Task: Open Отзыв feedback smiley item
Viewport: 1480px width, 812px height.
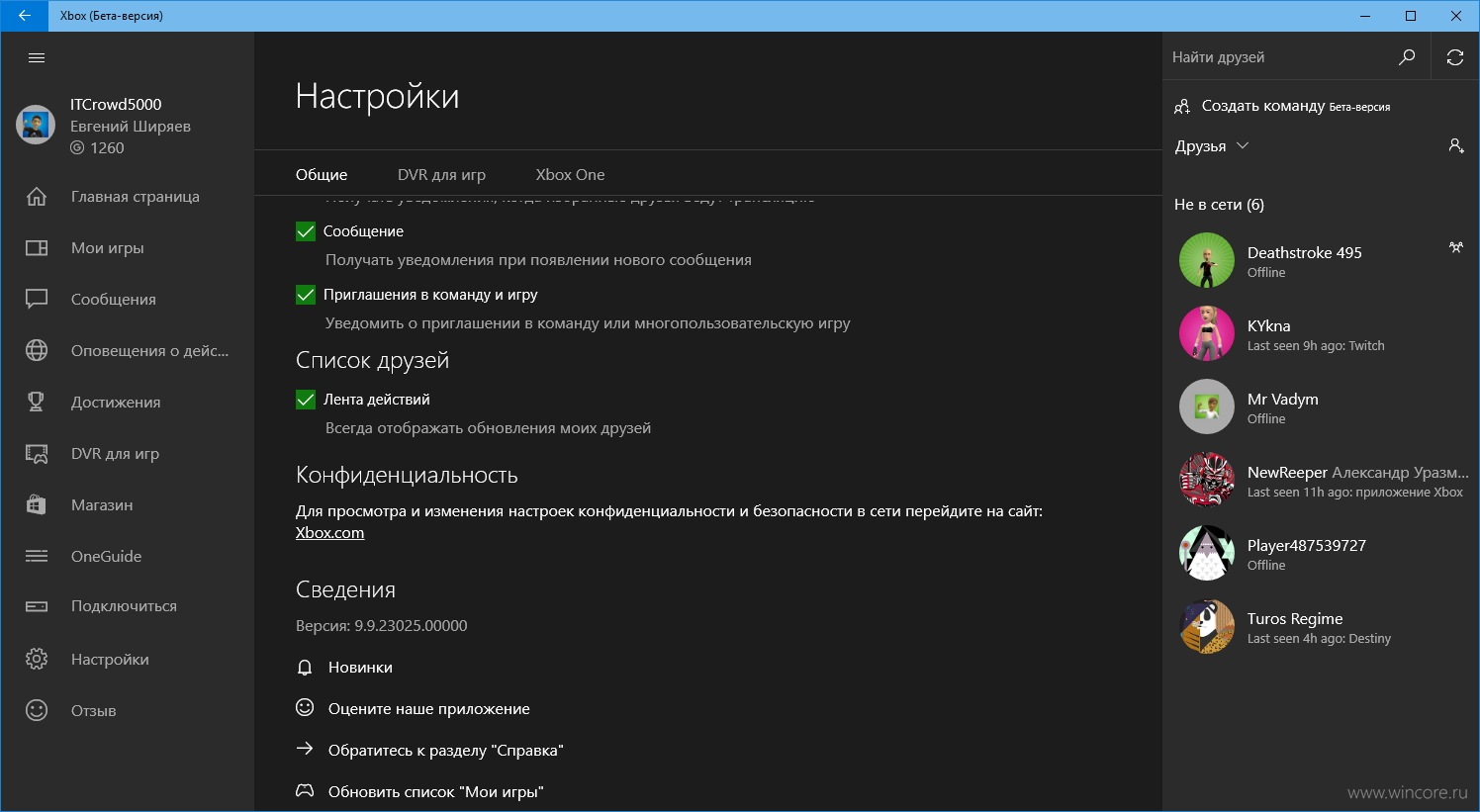Action: pyautogui.click(x=127, y=711)
